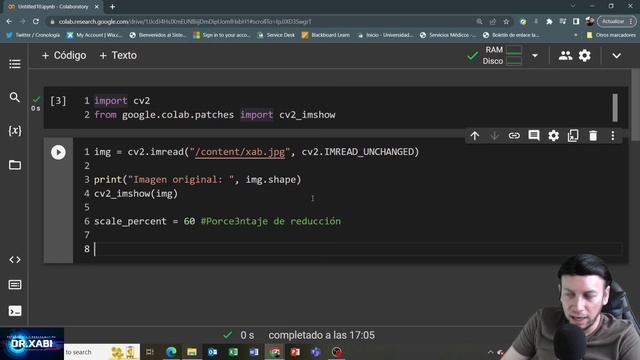The height and width of the screenshot is (360, 640).
Task: Click the Windows taskbar search box
Action: point(102,352)
